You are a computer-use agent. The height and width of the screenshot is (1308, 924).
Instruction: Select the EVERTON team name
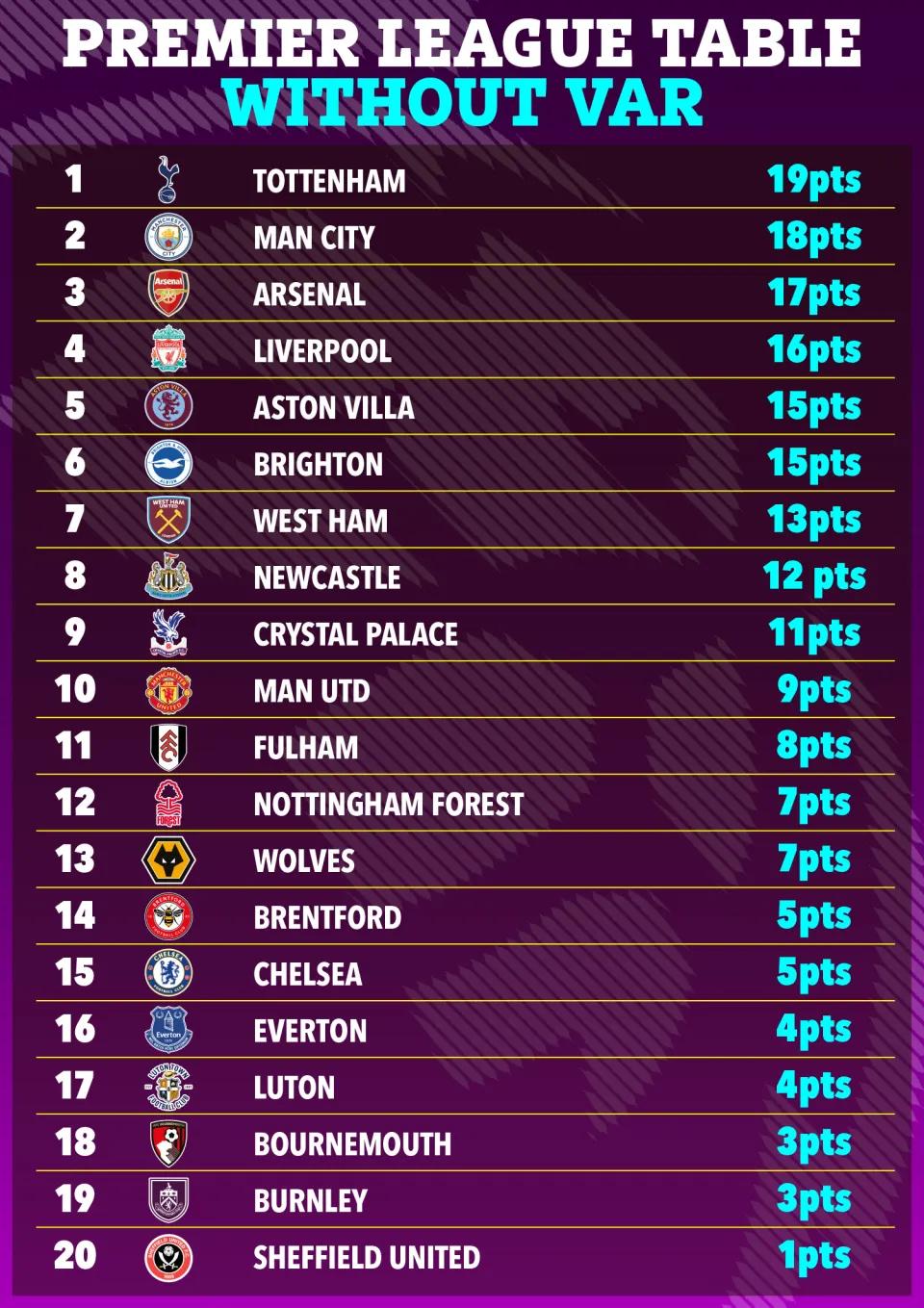(310, 1031)
